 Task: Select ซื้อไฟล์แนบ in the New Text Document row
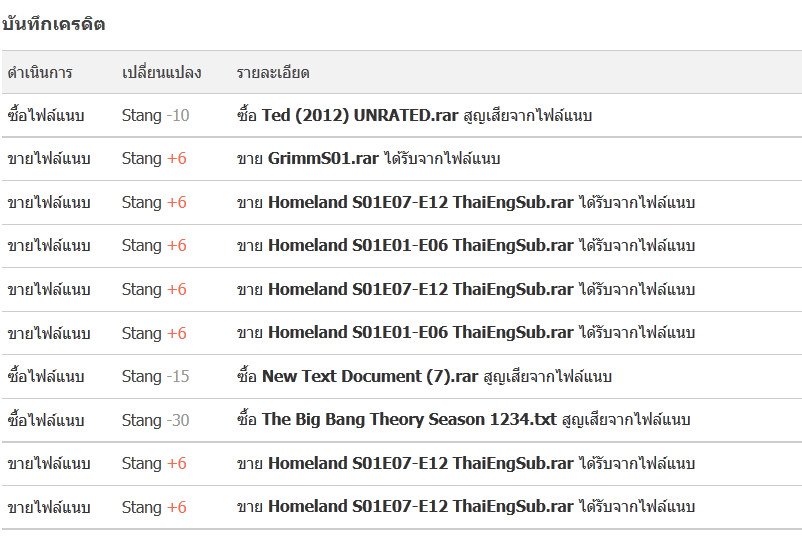45,376
